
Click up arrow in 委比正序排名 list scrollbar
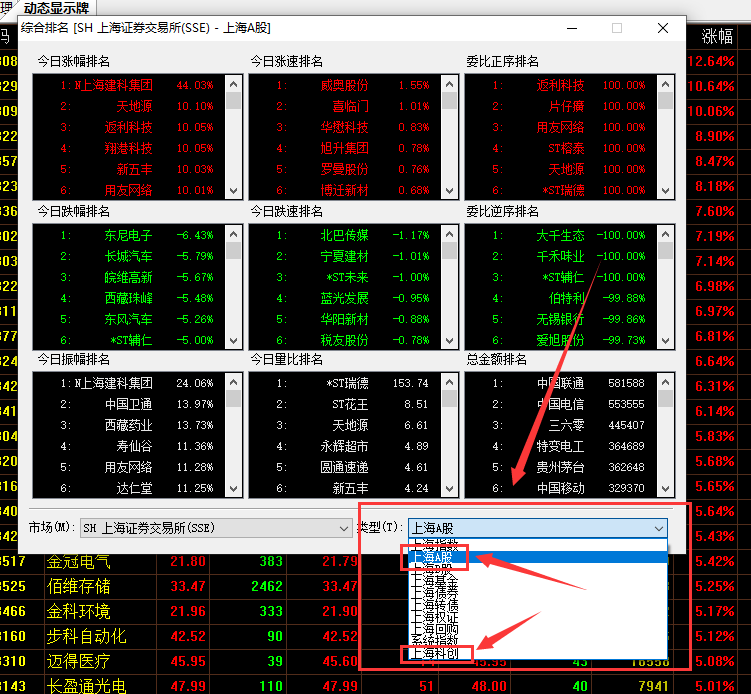(665, 84)
